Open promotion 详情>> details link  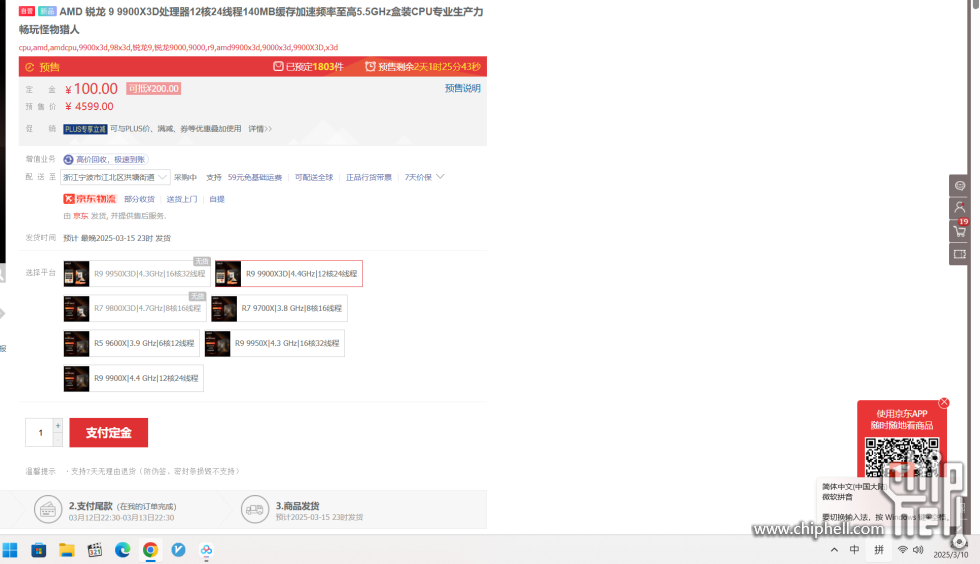click(260, 129)
